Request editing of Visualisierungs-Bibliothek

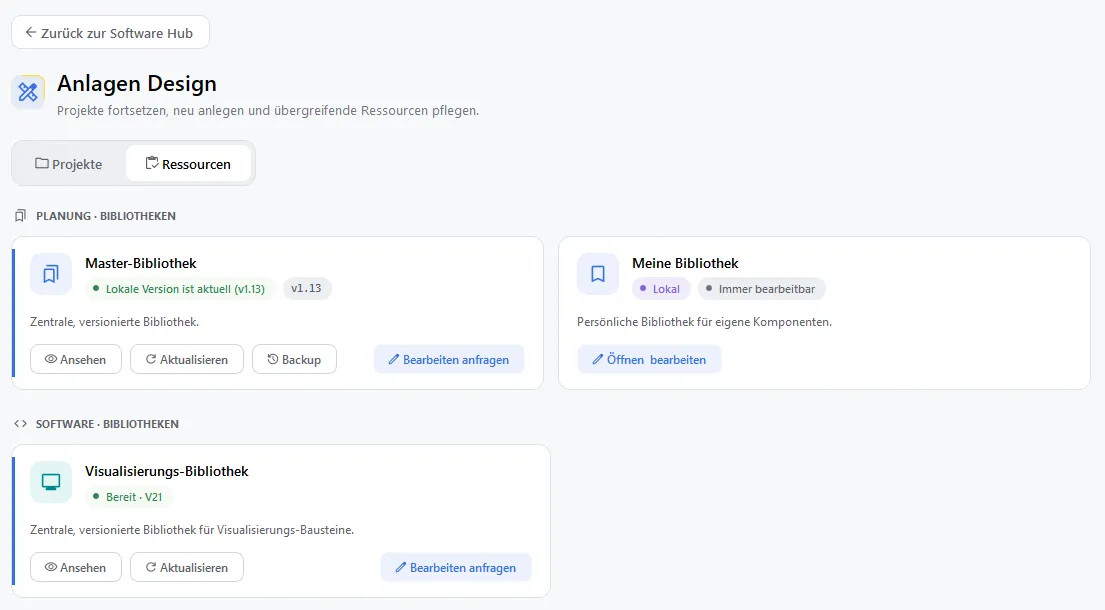point(456,567)
